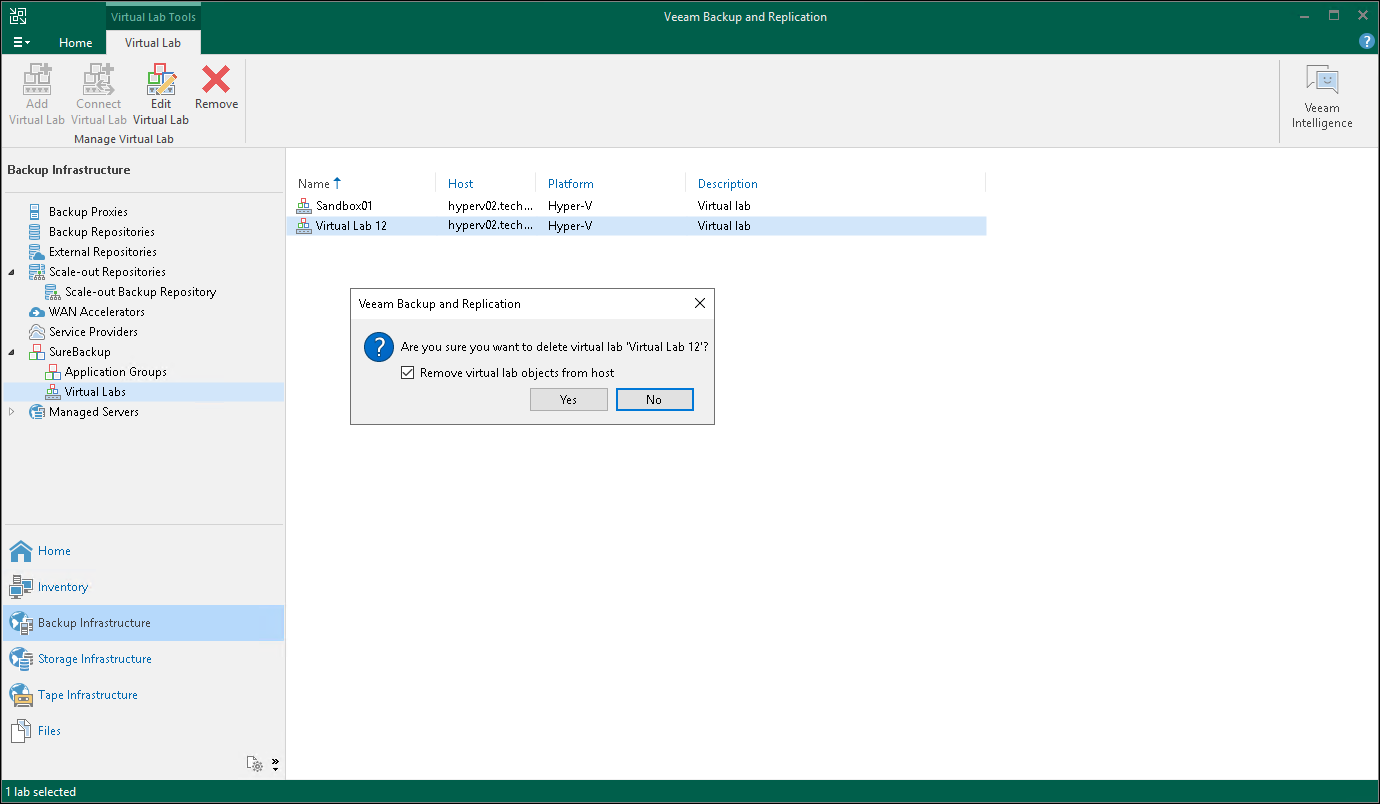Image resolution: width=1380 pixels, height=804 pixels.
Task: Select the Virtual Lab 12 name text
Action: click(351, 226)
